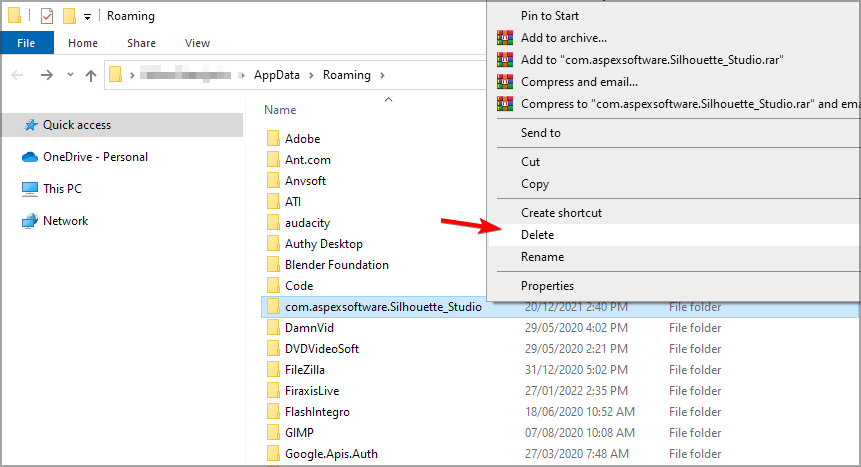Click the OneDrive cloud icon
The width and height of the screenshot is (861, 467).
point(30,157)
